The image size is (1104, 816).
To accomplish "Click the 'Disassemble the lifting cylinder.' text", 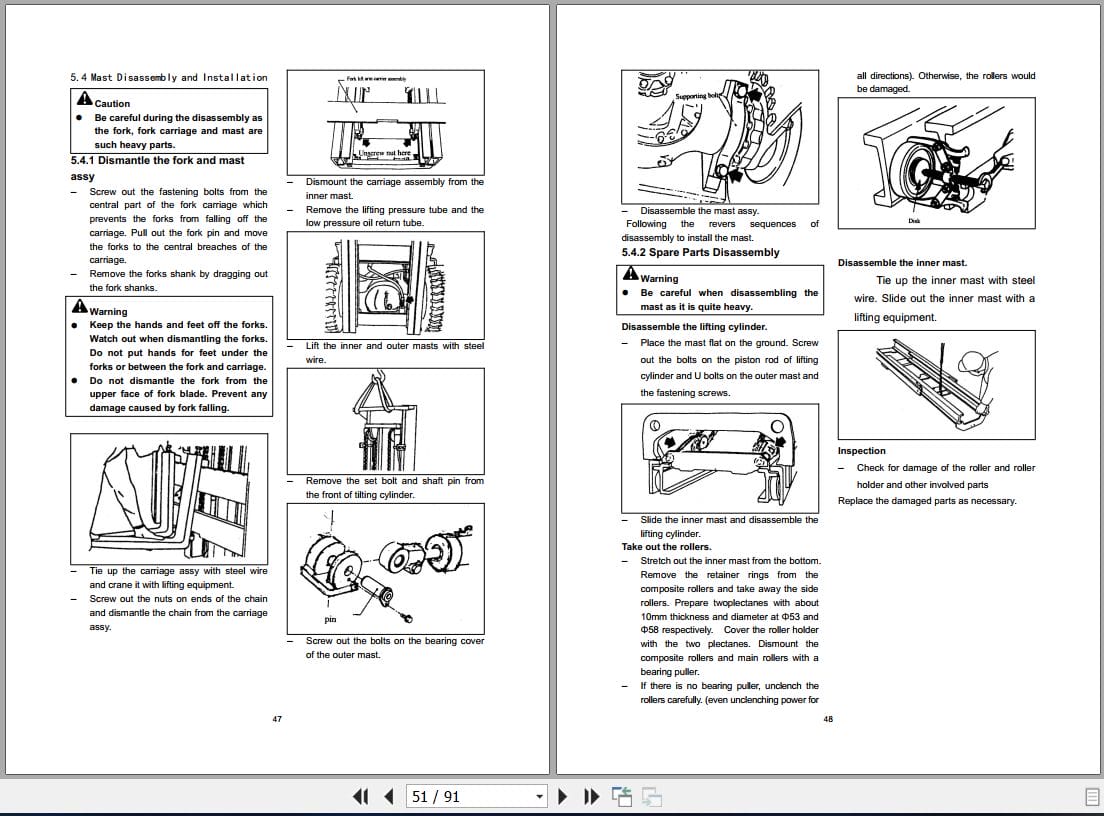I will [694, 327].
